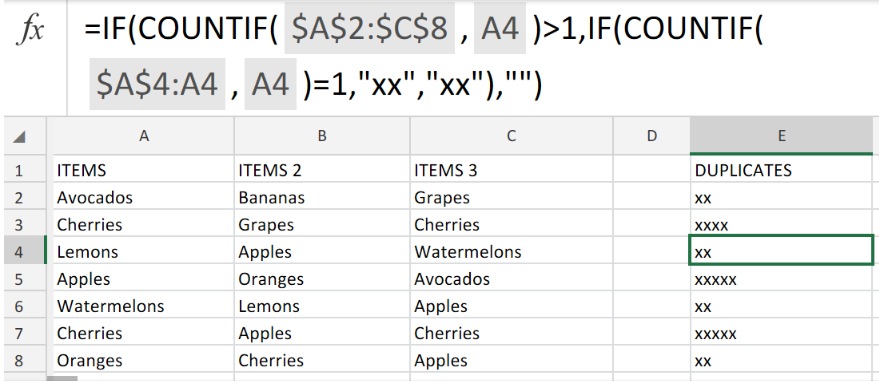
Task: Select column B header
Action: click(322, 136)
